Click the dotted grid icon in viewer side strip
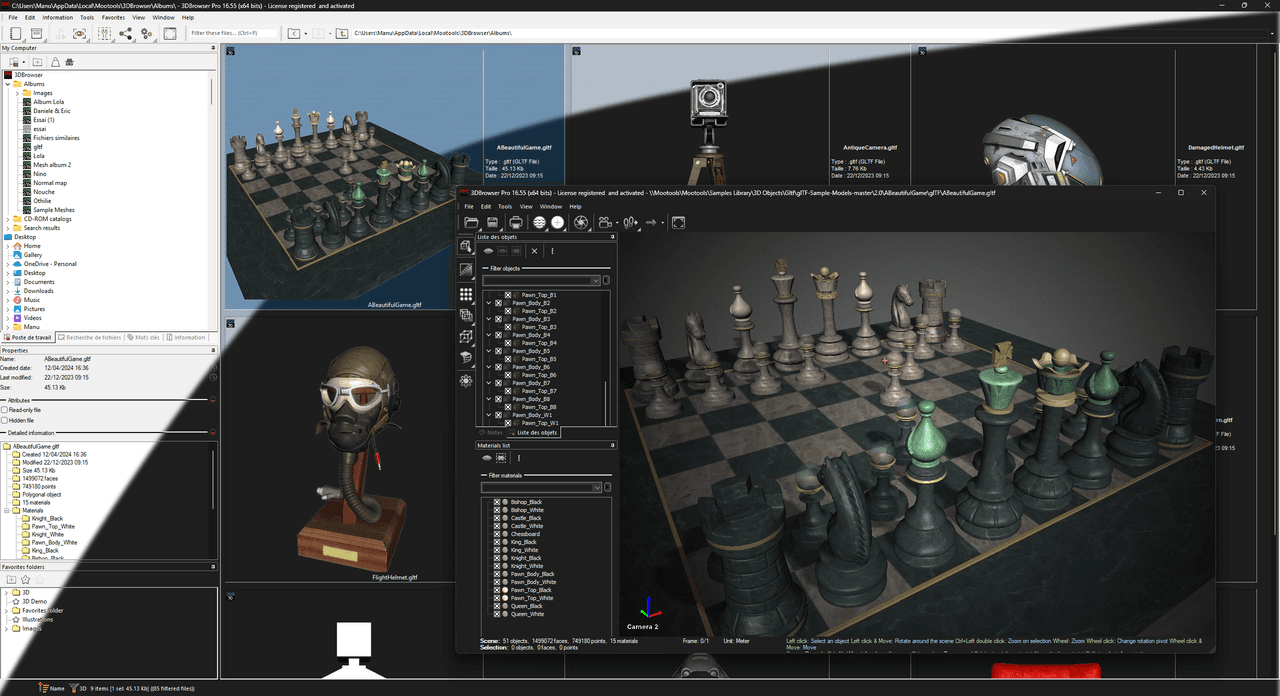This screenshot has height=696, width=1280. click(466, 294)
